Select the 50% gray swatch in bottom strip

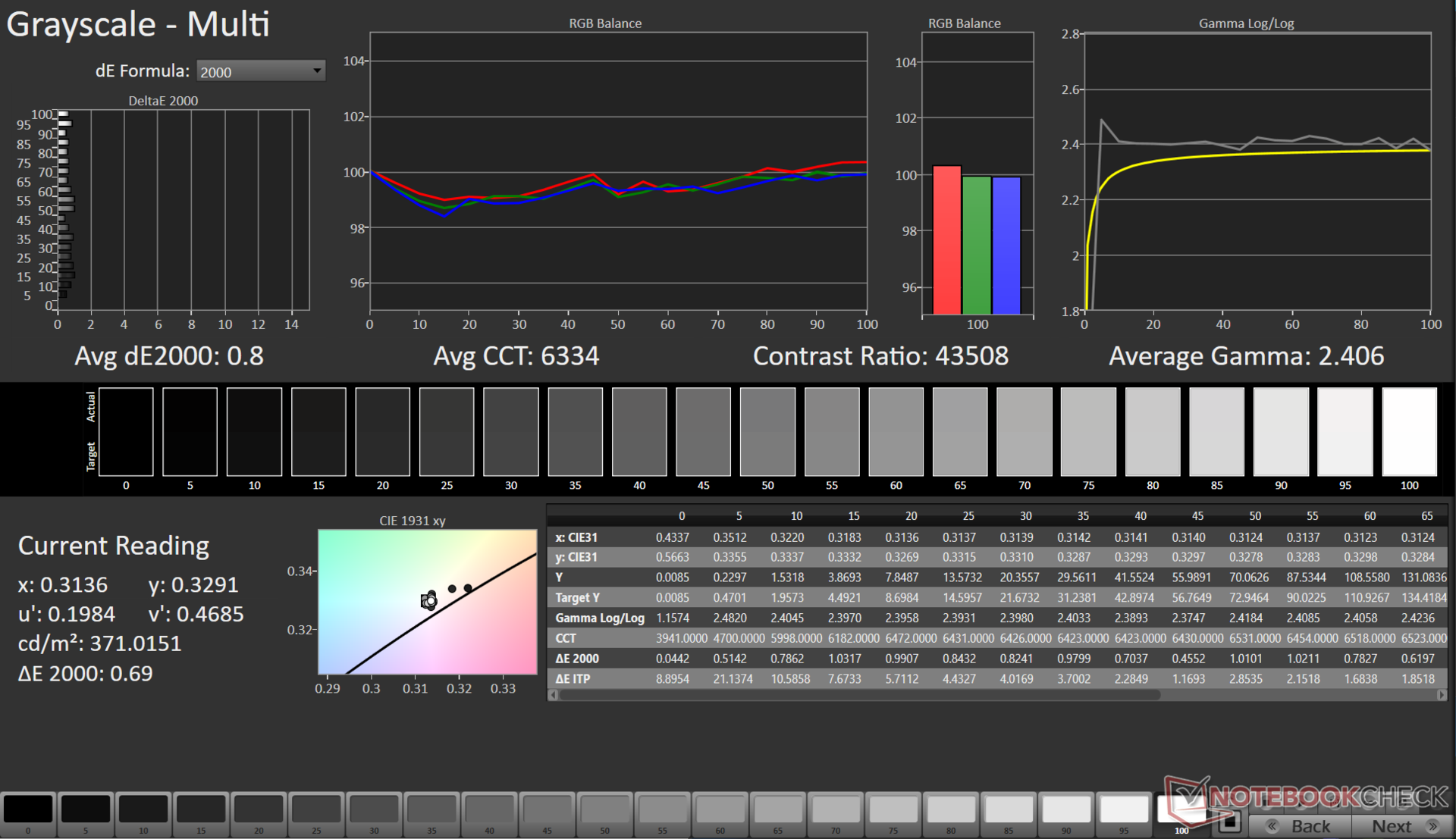pos(604,809)
